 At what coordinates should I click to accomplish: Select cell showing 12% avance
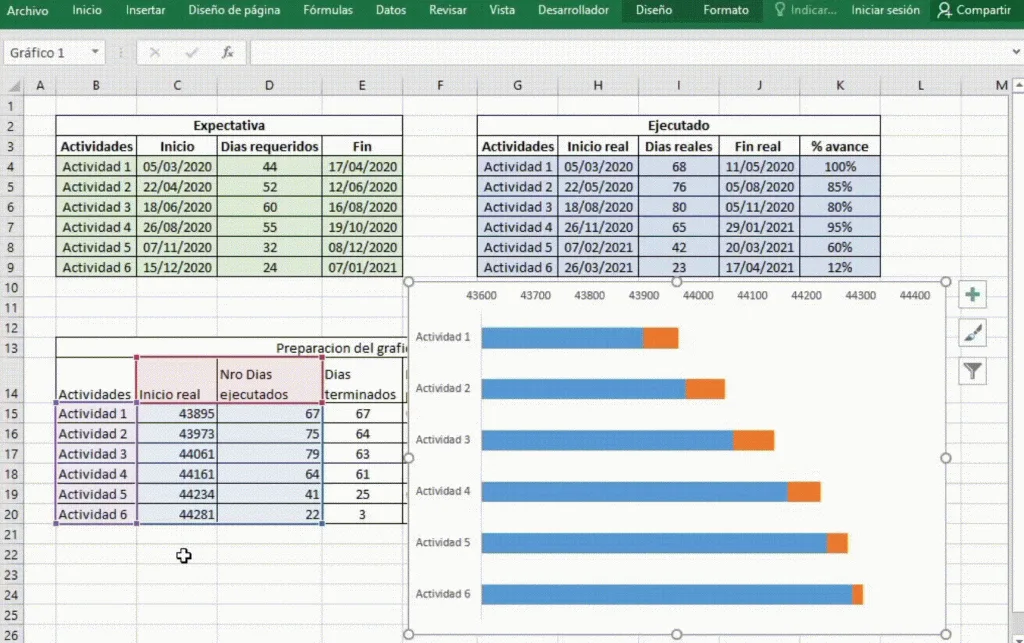[840, 268]
